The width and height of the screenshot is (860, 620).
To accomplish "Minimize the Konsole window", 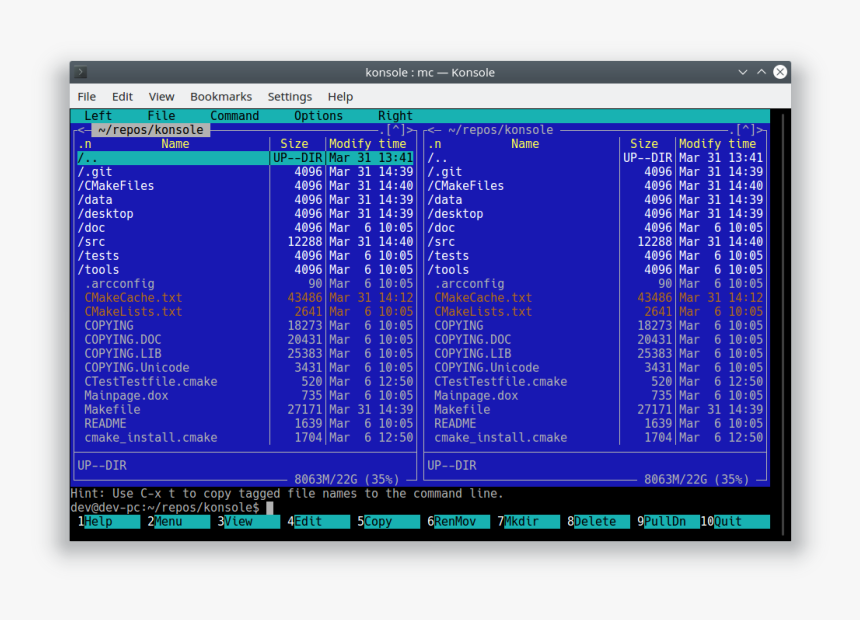I will 743,72.
